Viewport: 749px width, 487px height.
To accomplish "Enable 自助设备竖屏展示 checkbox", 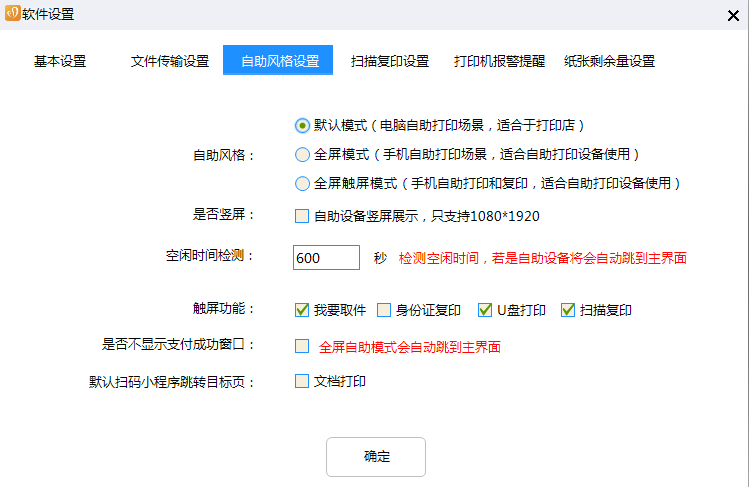I will coord(302,216).
